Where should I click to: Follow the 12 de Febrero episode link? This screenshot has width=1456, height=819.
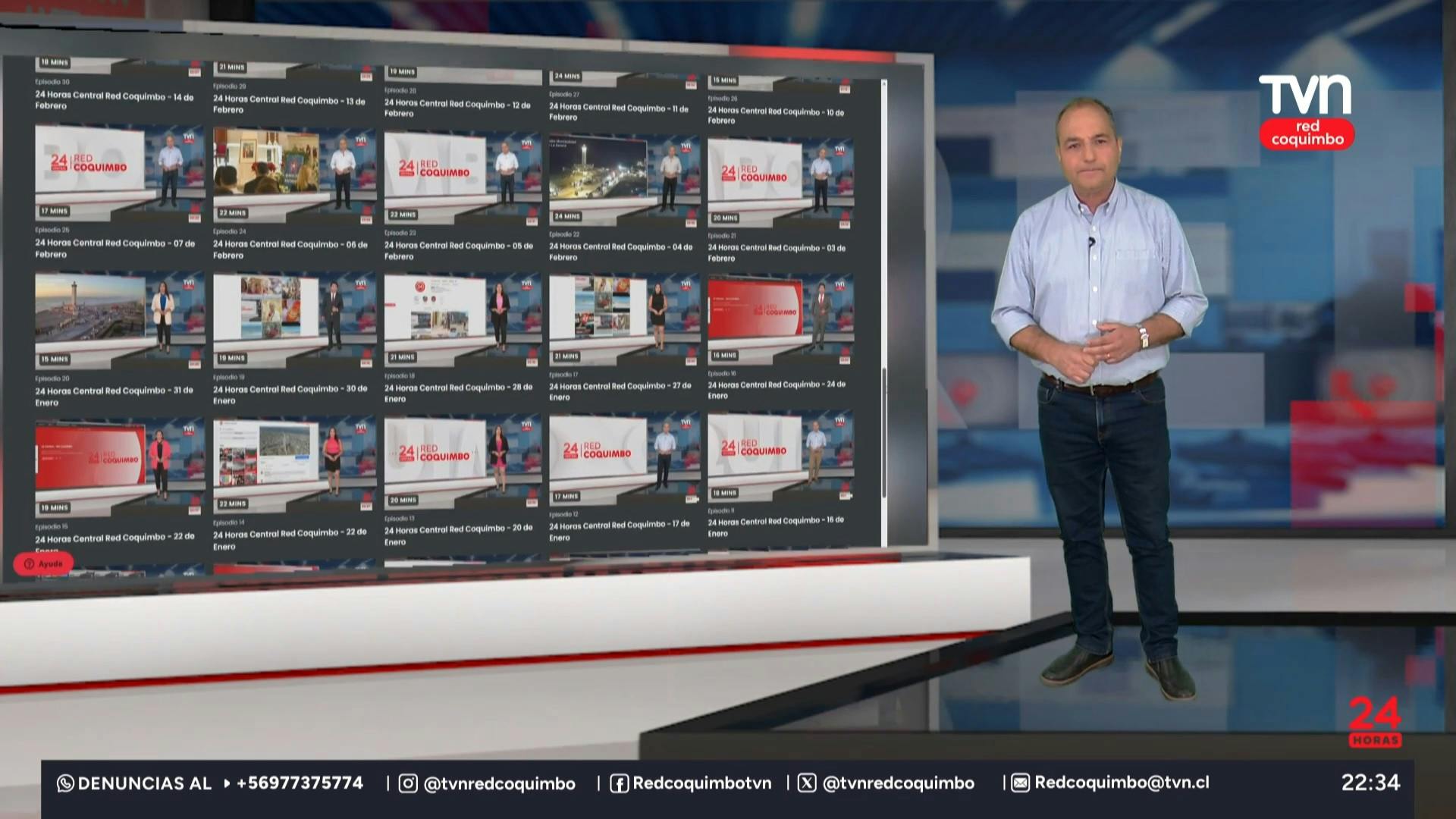point(457,108)
